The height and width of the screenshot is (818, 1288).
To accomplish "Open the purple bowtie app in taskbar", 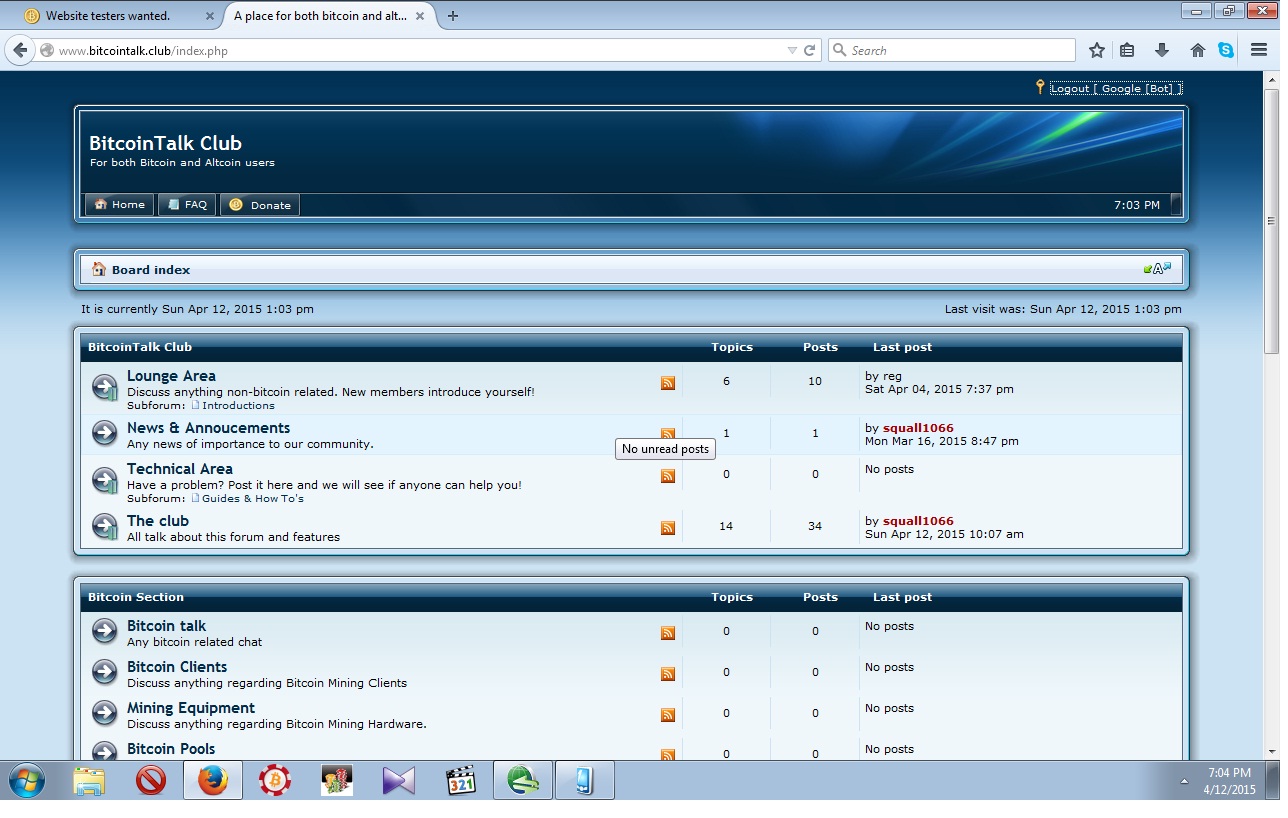I will (399, 780).
